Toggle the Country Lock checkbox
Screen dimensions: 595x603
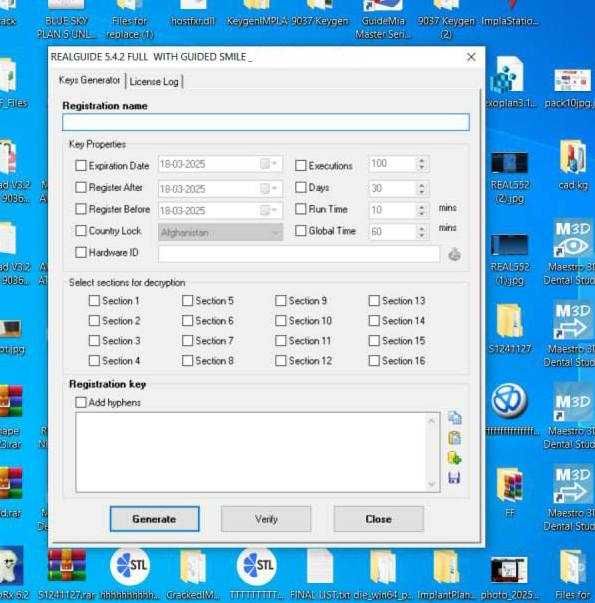point(81,231)
